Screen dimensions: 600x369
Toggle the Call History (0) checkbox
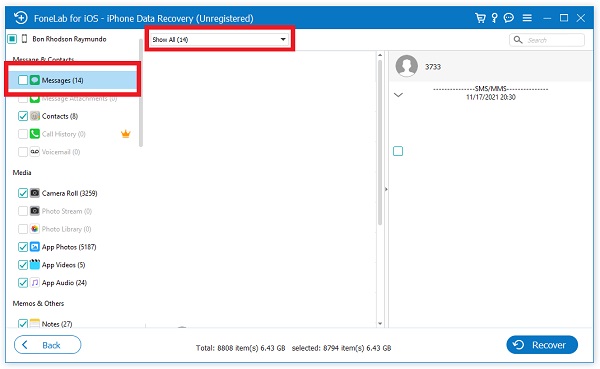pyautogui.click(x=23, y=134)
